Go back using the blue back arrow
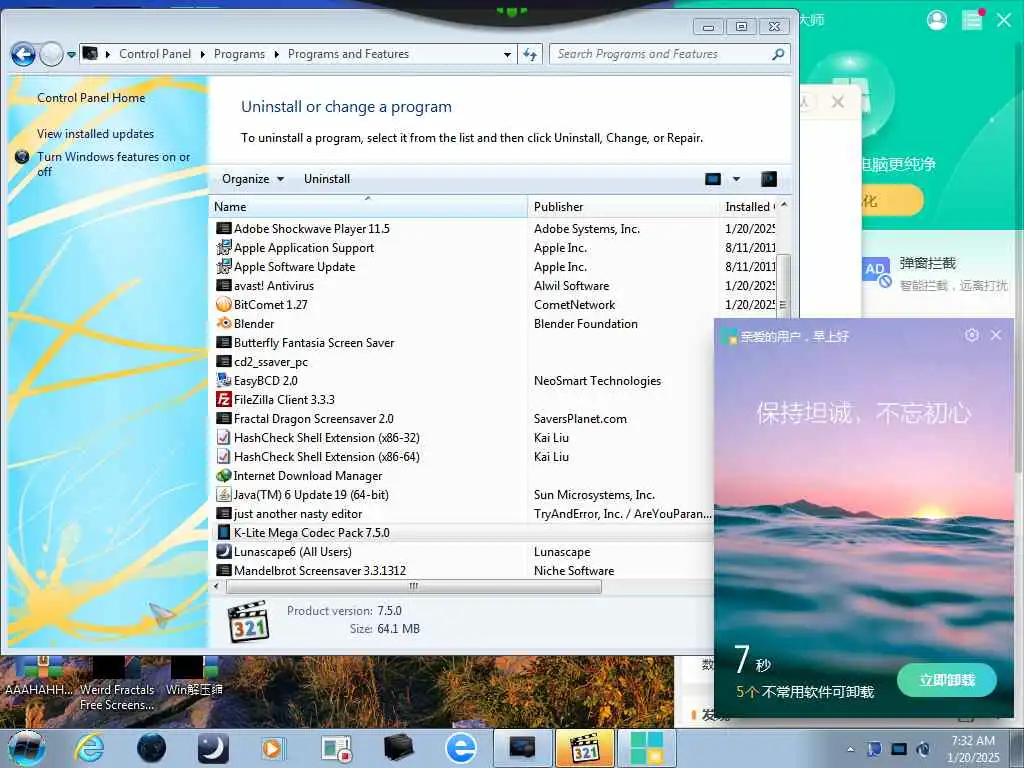Image resolution: width=1024 pixels, height=768 pixels. tap(24, 55)
